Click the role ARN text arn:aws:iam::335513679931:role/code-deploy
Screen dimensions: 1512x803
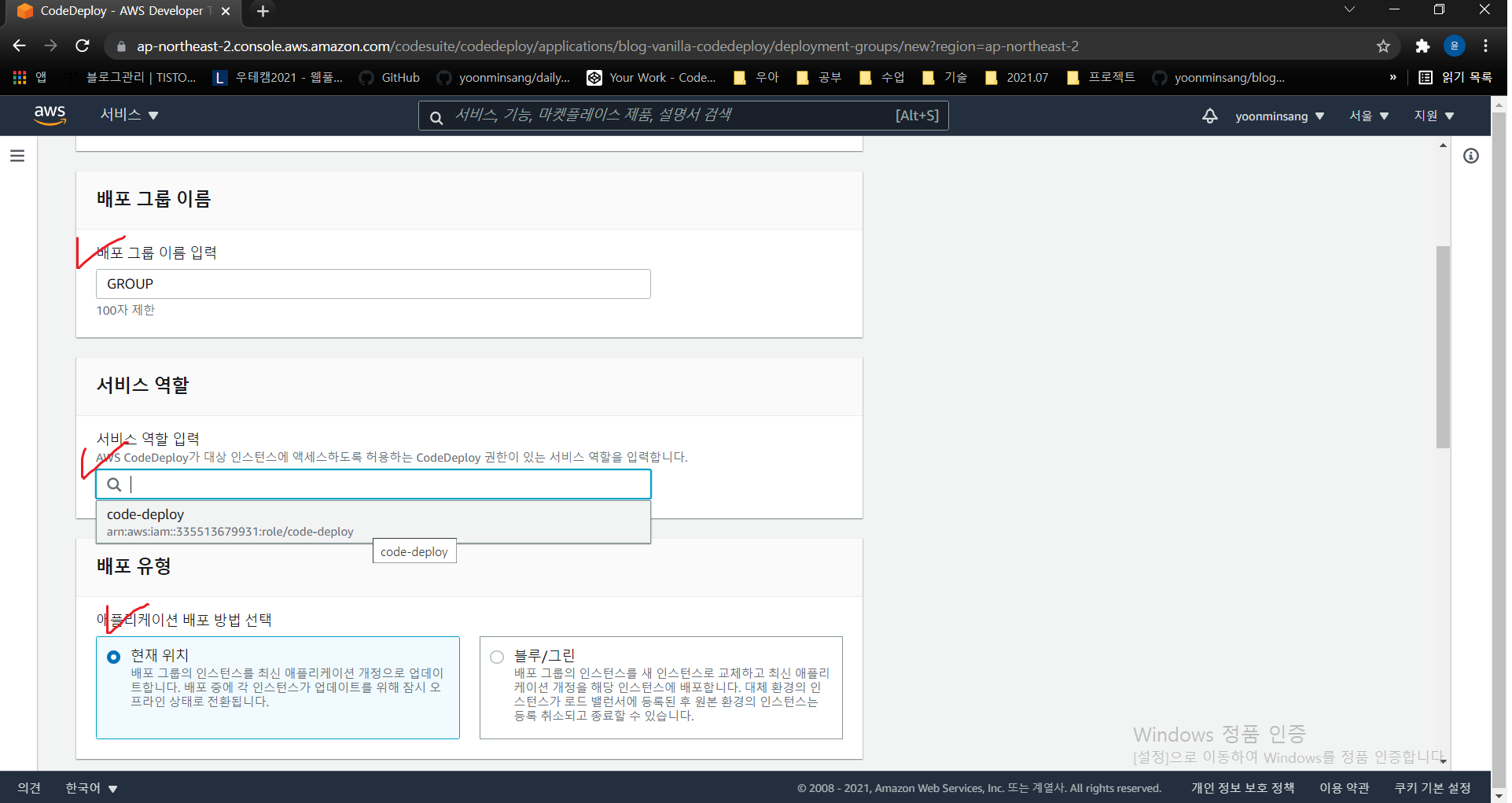pos(230,532)
